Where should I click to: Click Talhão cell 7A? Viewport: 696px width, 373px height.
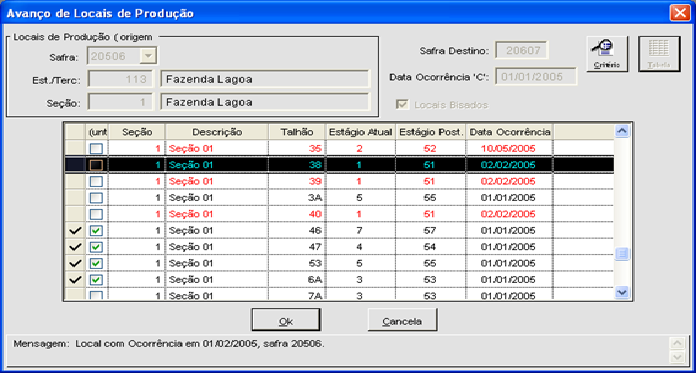click(x=297, y=295)
